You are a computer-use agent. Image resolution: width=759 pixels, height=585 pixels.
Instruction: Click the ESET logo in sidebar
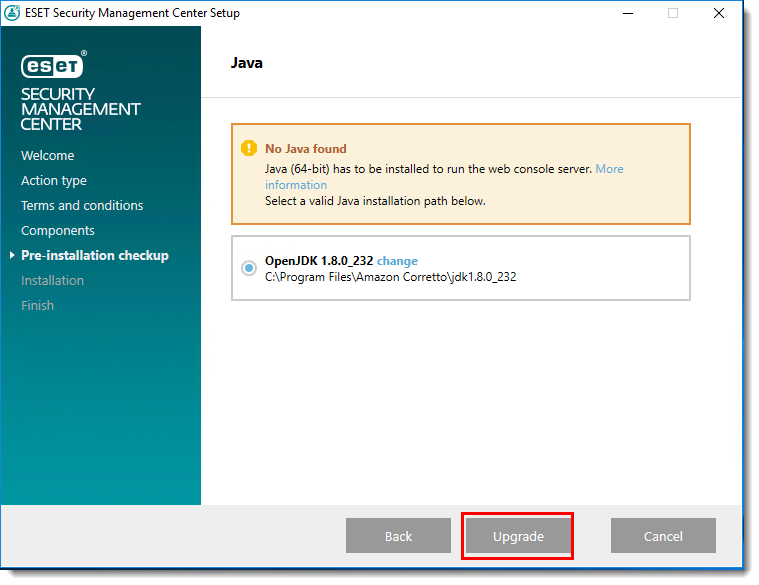[x=54, y=65]
